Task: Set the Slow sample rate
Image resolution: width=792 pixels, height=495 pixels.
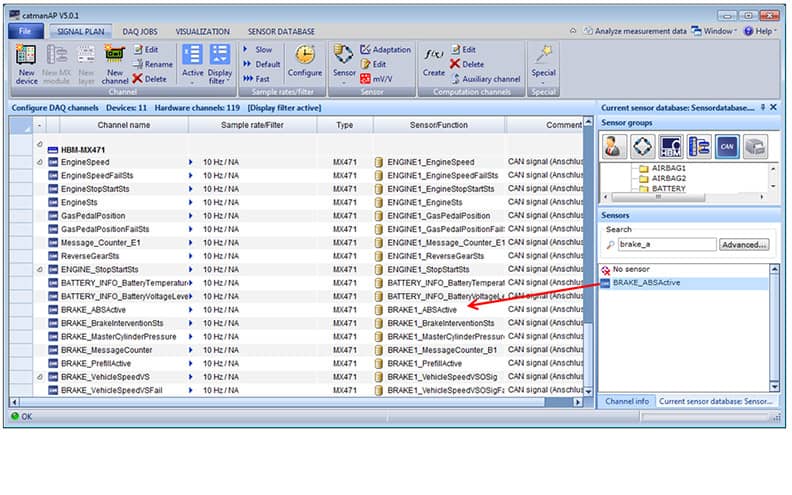Action: coord(258,50)
